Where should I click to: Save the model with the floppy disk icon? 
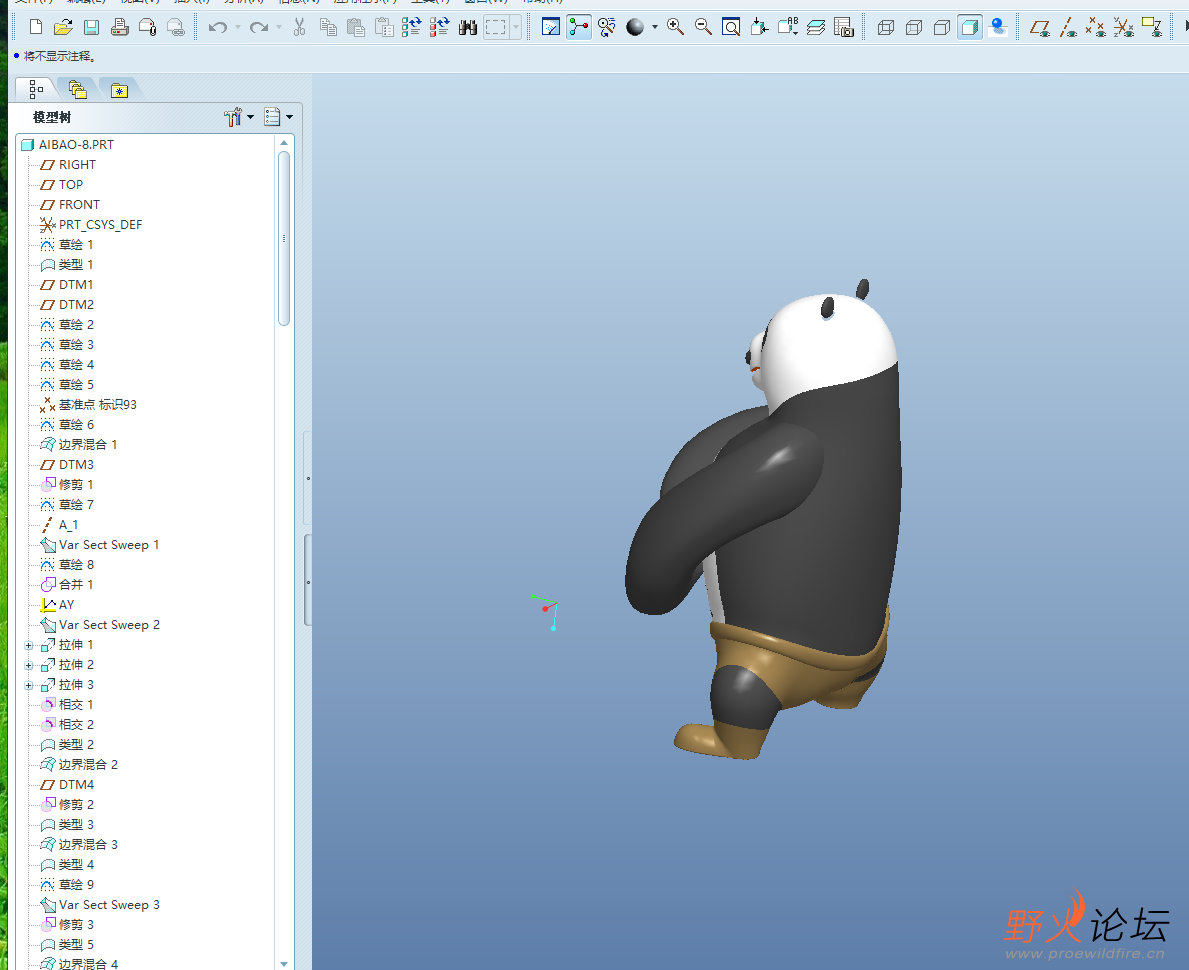point(92,27)
